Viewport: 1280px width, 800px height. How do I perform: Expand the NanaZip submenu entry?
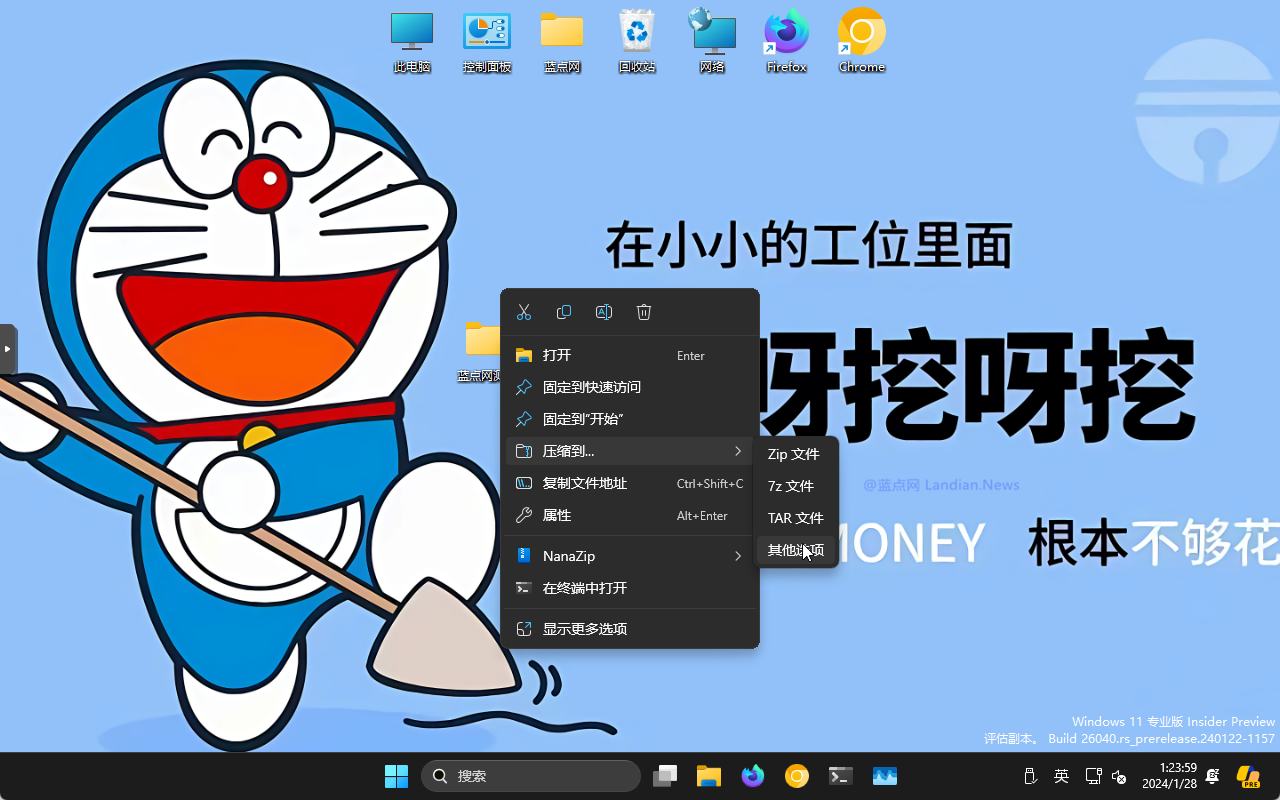[x=630, y=556]
